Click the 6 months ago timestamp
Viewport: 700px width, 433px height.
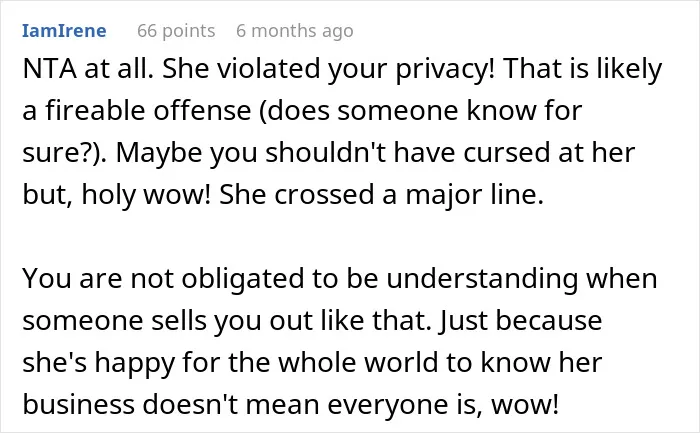point(295,31)
